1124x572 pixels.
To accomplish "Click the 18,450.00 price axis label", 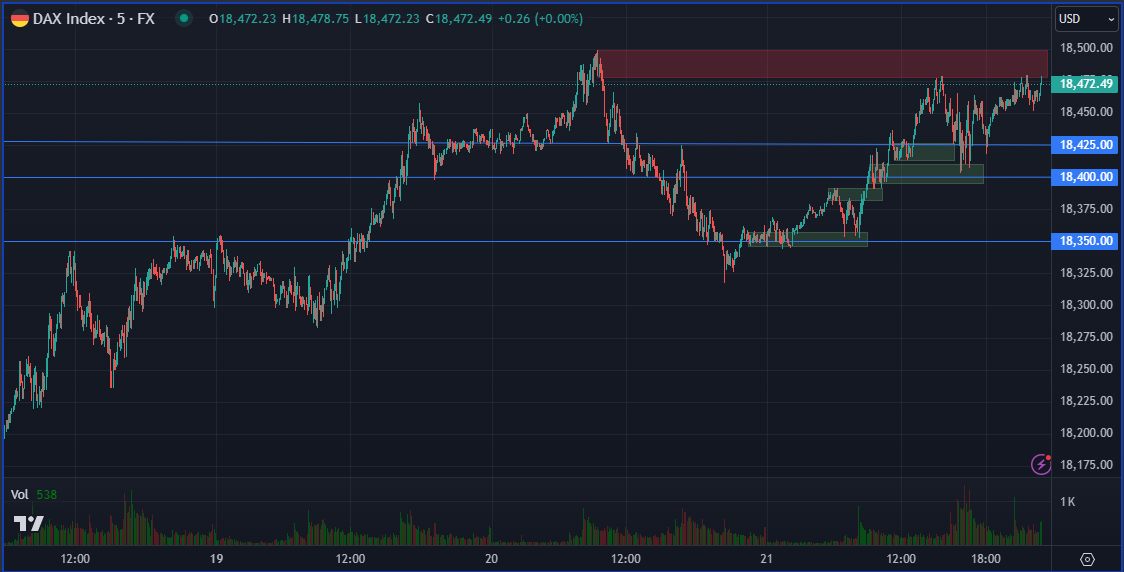I will (x=1086, y=112).
